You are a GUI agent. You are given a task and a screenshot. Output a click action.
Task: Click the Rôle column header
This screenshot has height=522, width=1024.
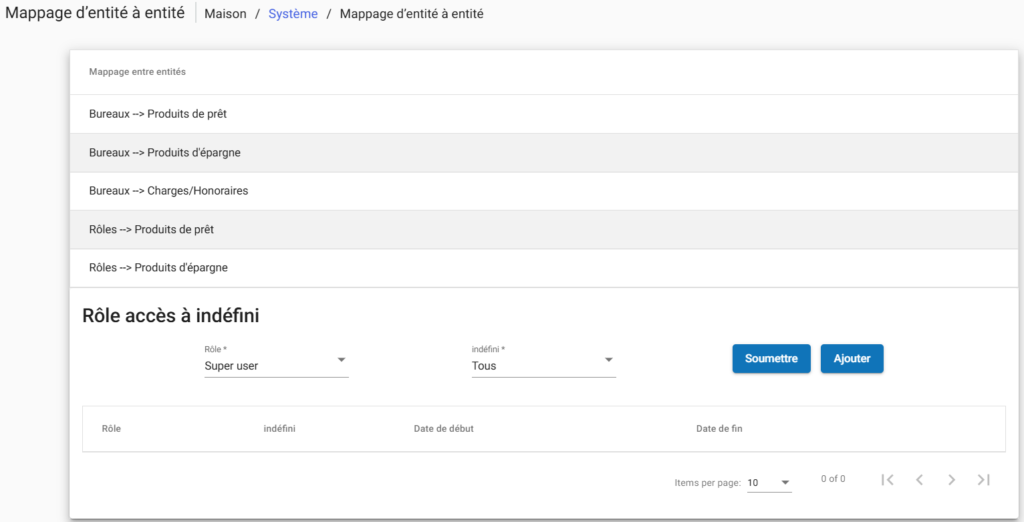111,429
